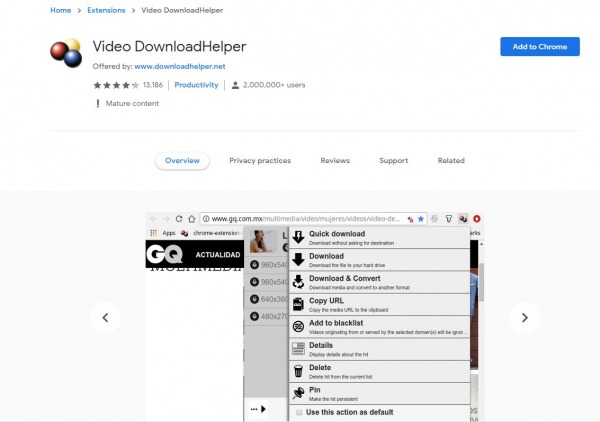Viewport: 600px width, 422px height.
Task: Click the funnel filter toolbar icon
Action: click(x=449, y=219)
